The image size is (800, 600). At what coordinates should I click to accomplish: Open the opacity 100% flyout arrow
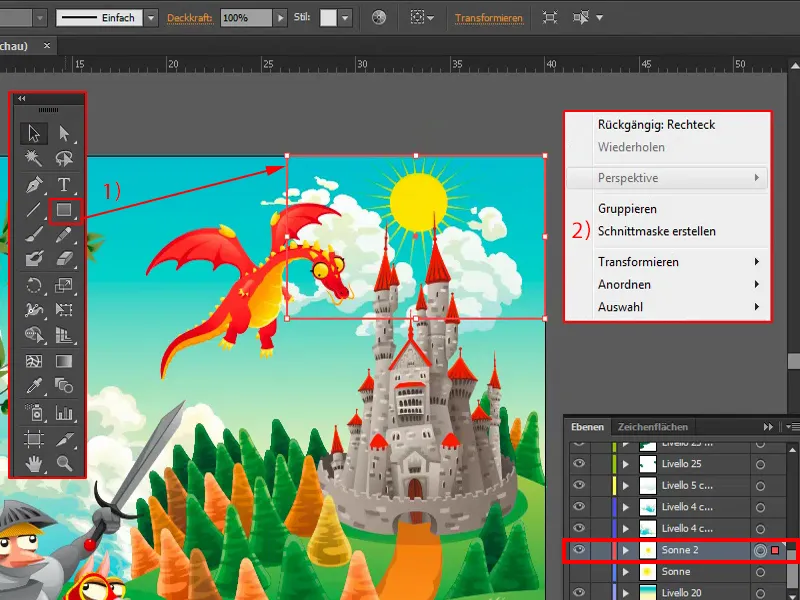pos(280,18)
